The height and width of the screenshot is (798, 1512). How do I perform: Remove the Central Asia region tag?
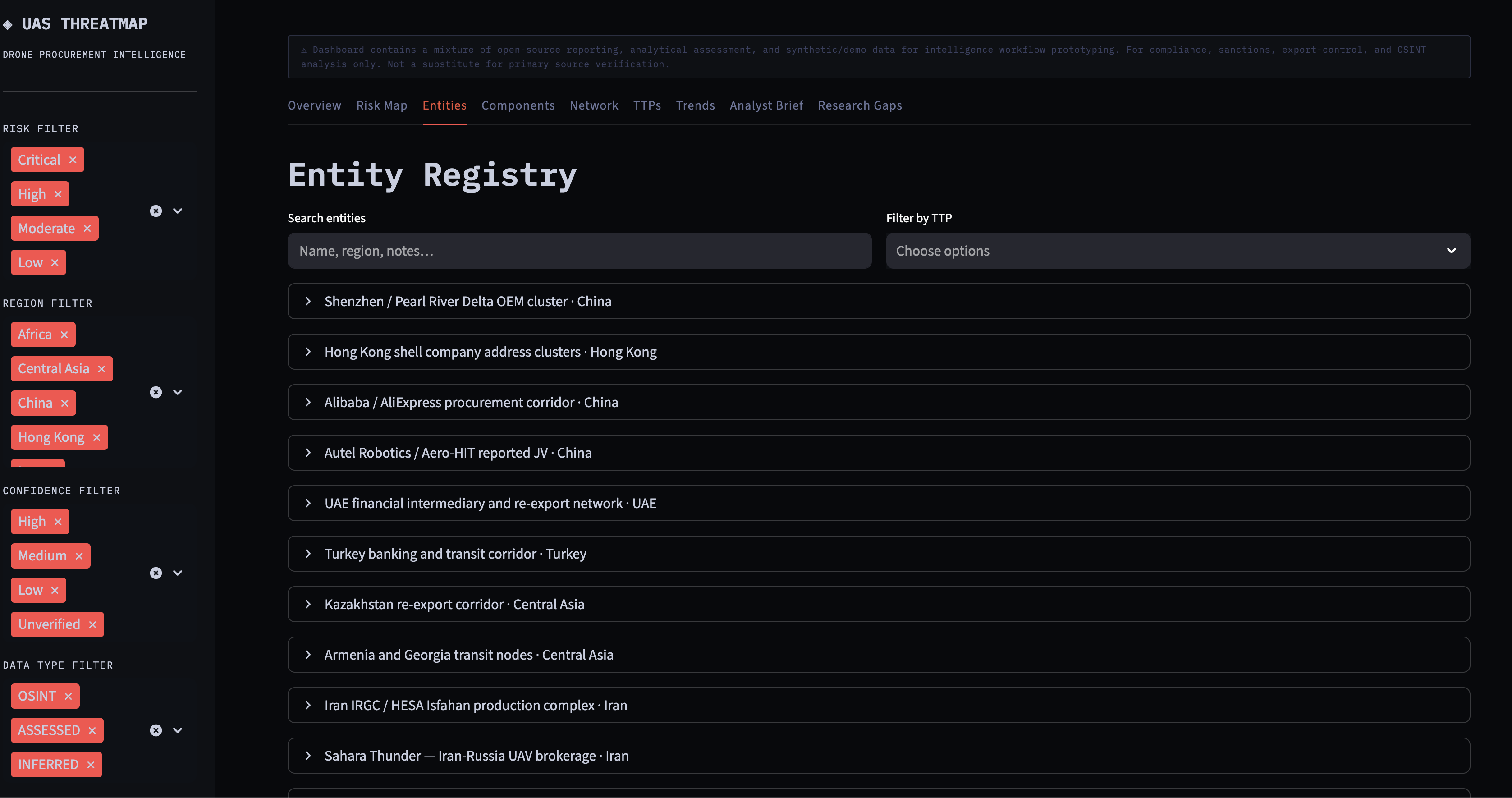101,369
